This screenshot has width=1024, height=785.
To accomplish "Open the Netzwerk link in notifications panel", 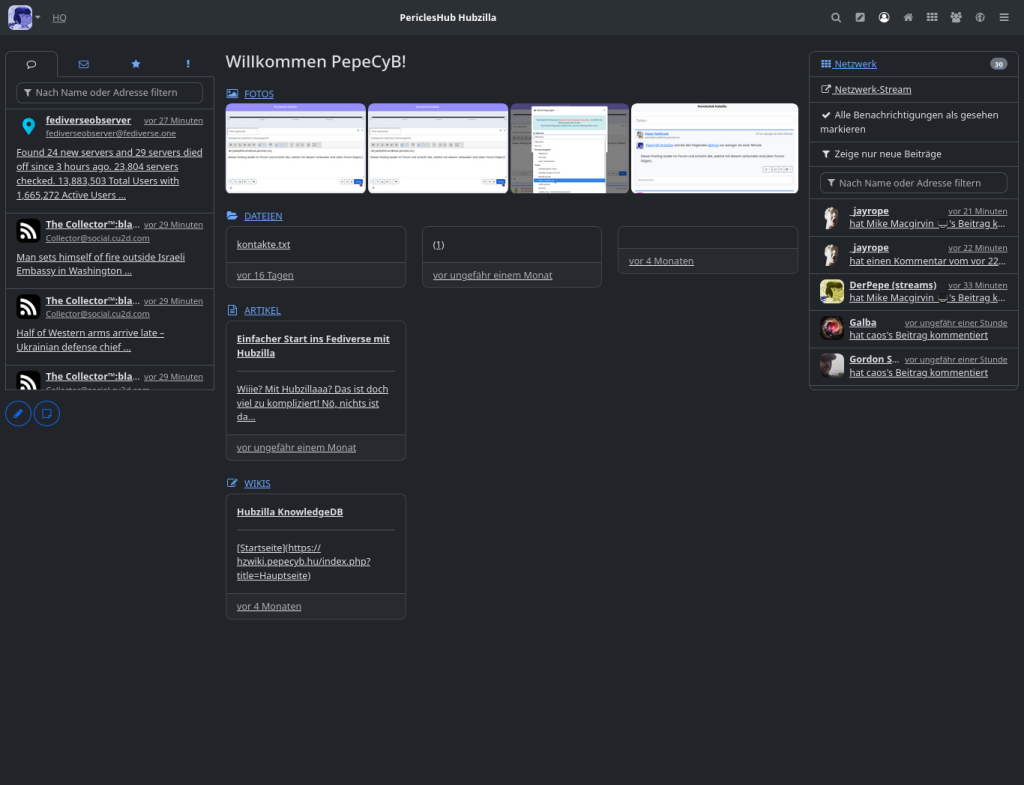I will pyautogui.click(x=848, y=64).
